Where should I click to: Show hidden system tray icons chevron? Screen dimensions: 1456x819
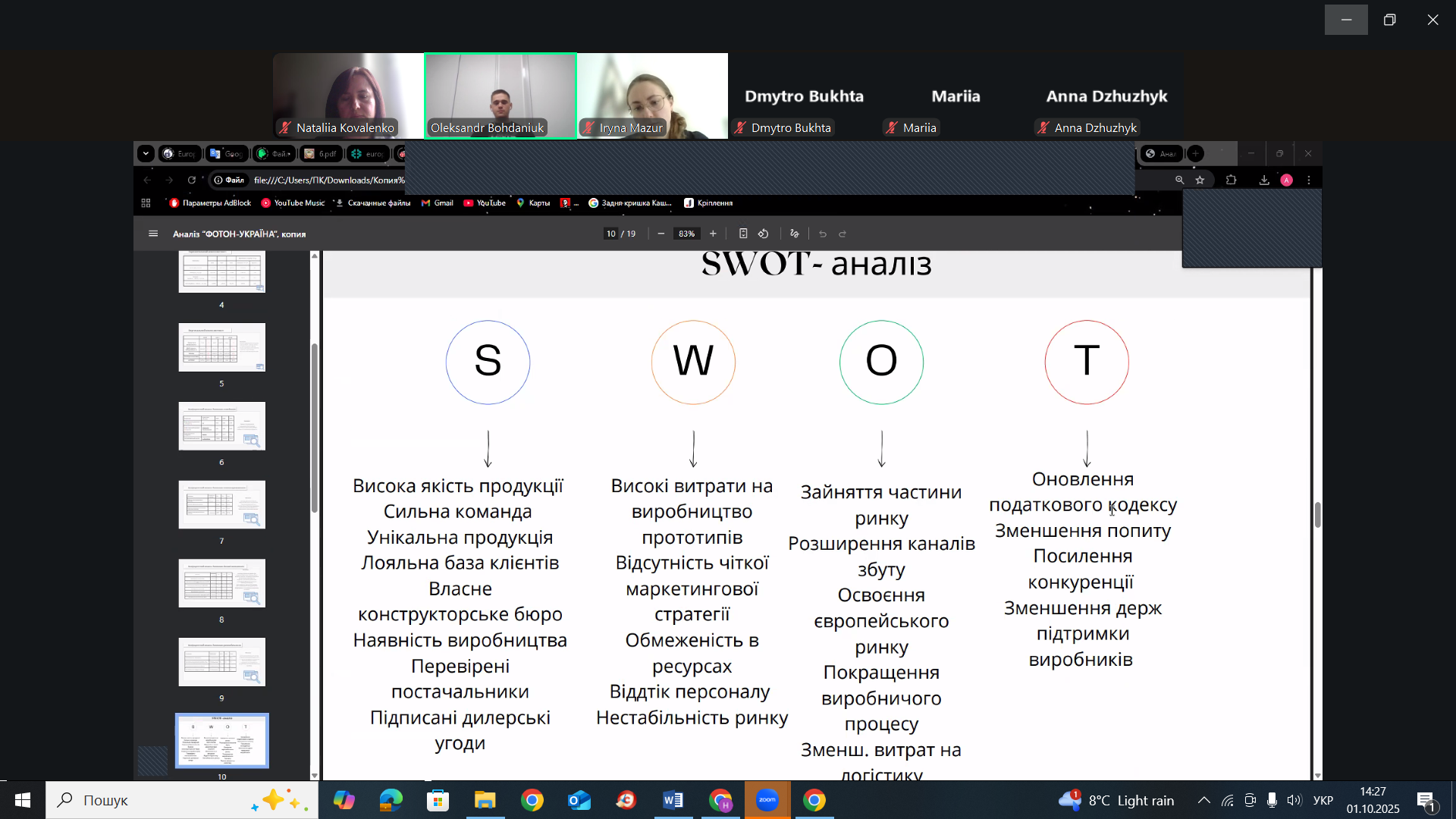pyautogui.click(x=1203, y=800)
